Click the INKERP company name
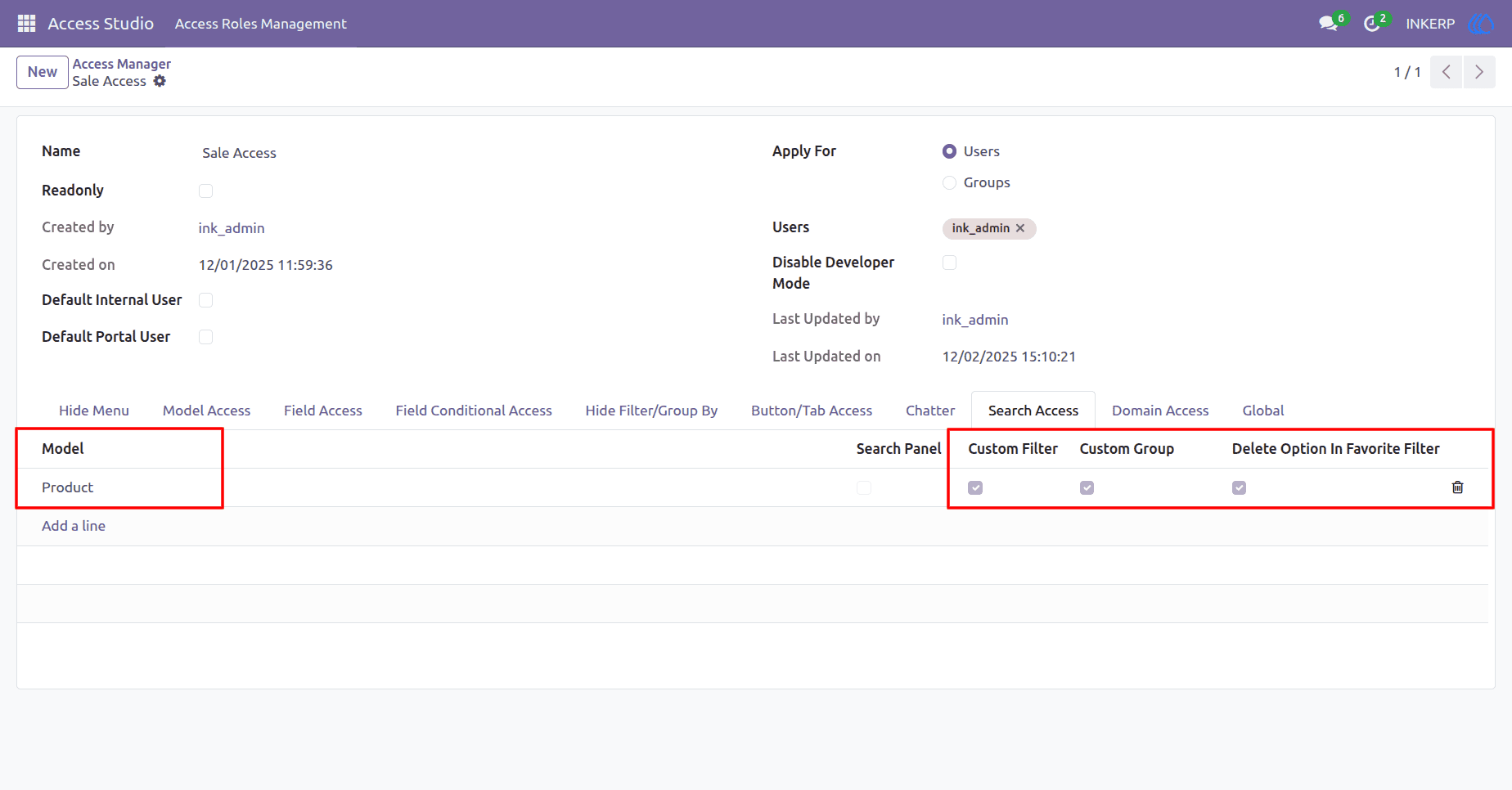 coord(1430,24)
